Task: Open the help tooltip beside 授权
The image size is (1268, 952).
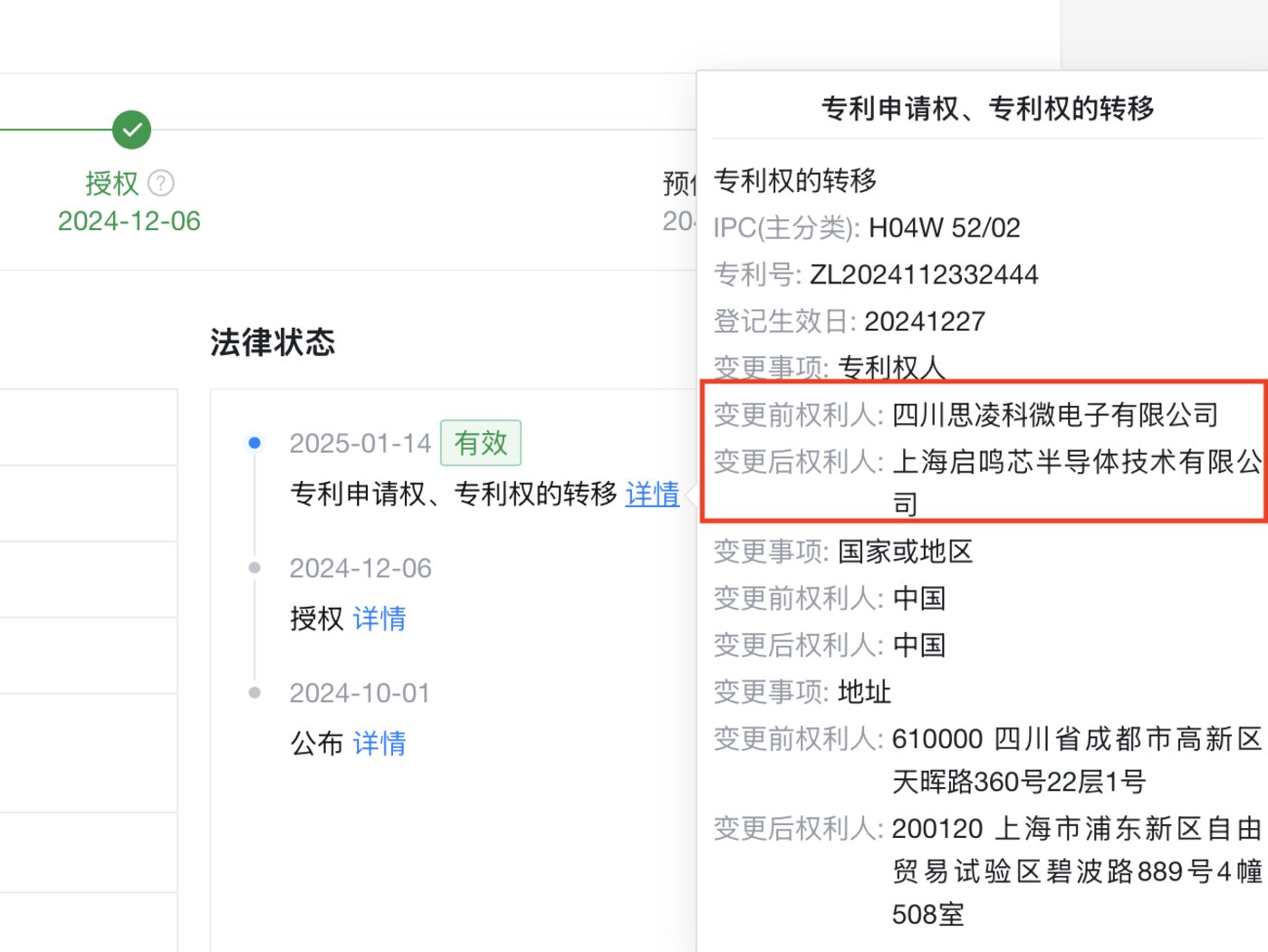Action: (x=160, y=183)
